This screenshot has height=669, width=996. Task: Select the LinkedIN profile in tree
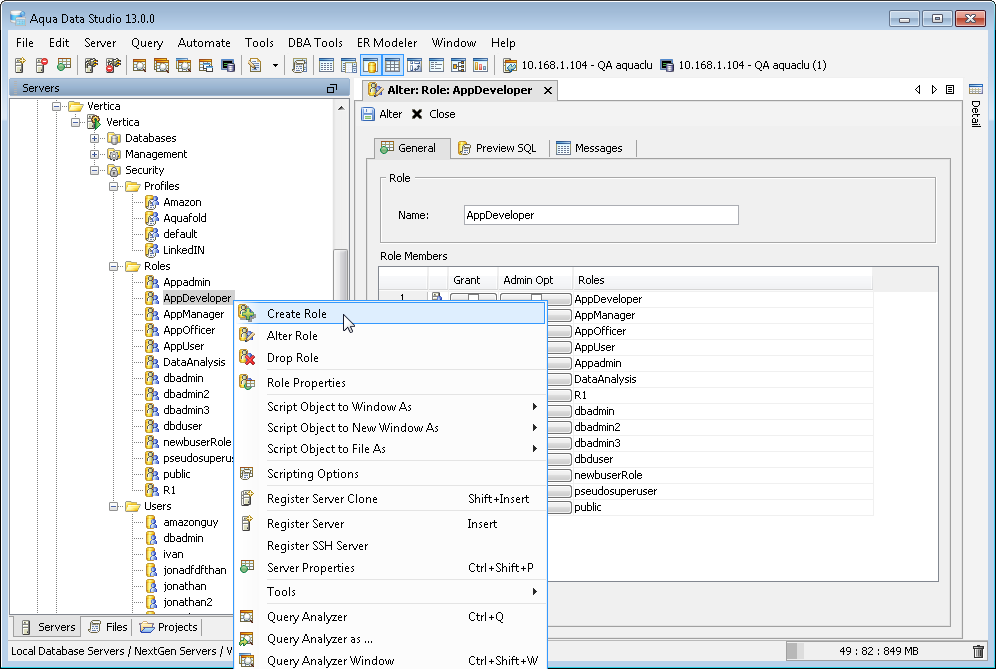(184, 250)
